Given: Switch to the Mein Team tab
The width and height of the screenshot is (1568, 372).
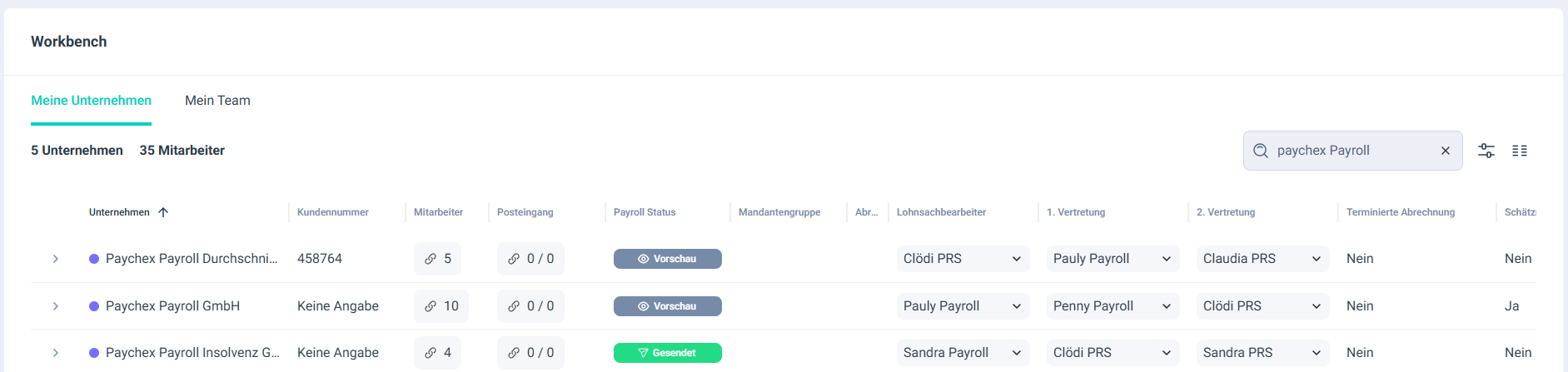Looking at the screenshot, I should point(217,101).
